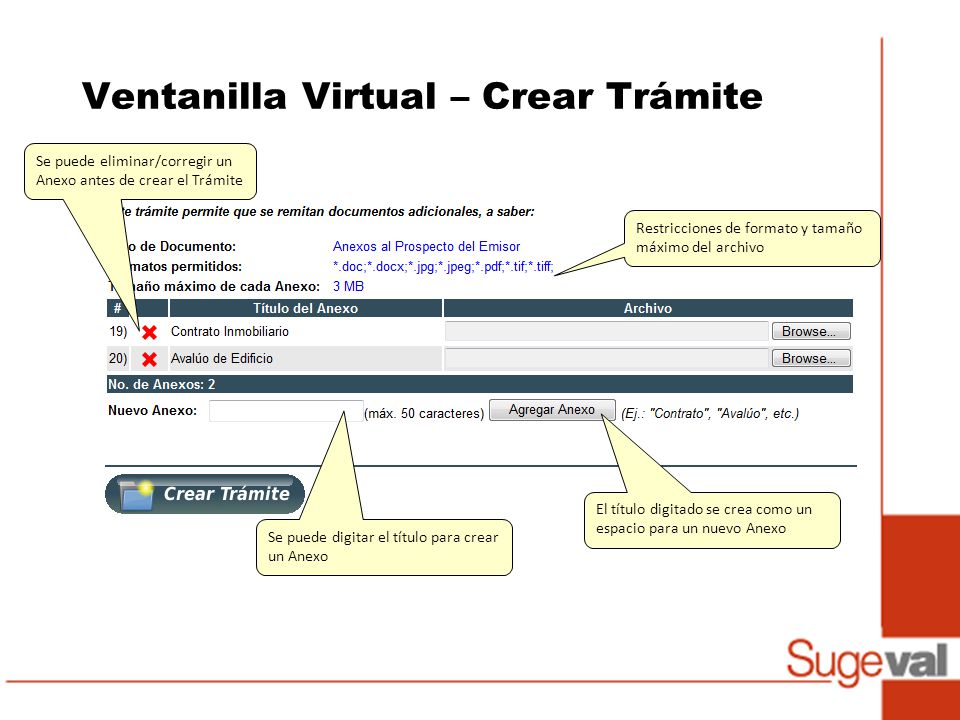
Task: Delete the Contrato Inmobiliario annex with red X
Action: 149,332
